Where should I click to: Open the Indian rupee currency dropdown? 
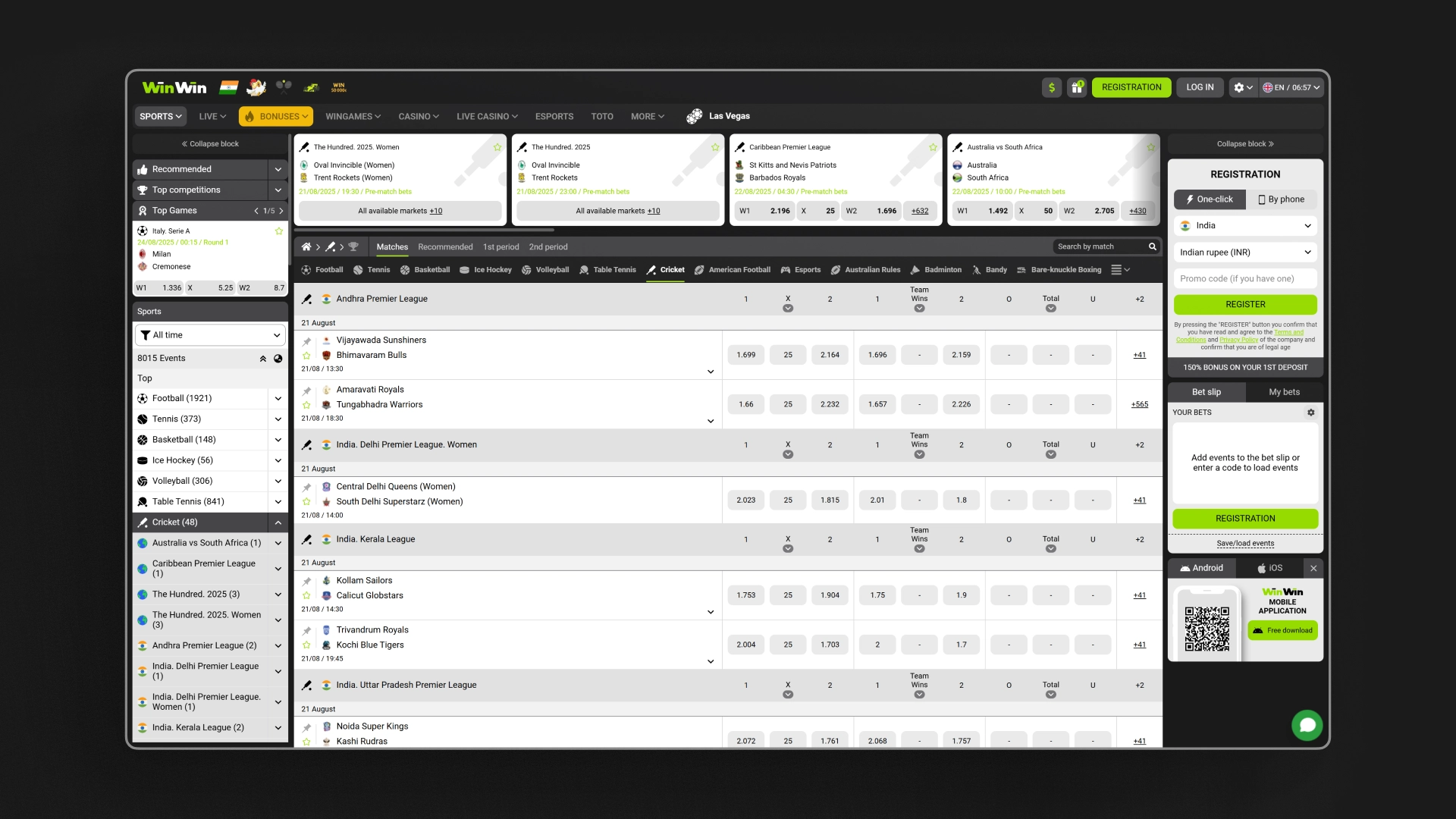click(1245, 253)
